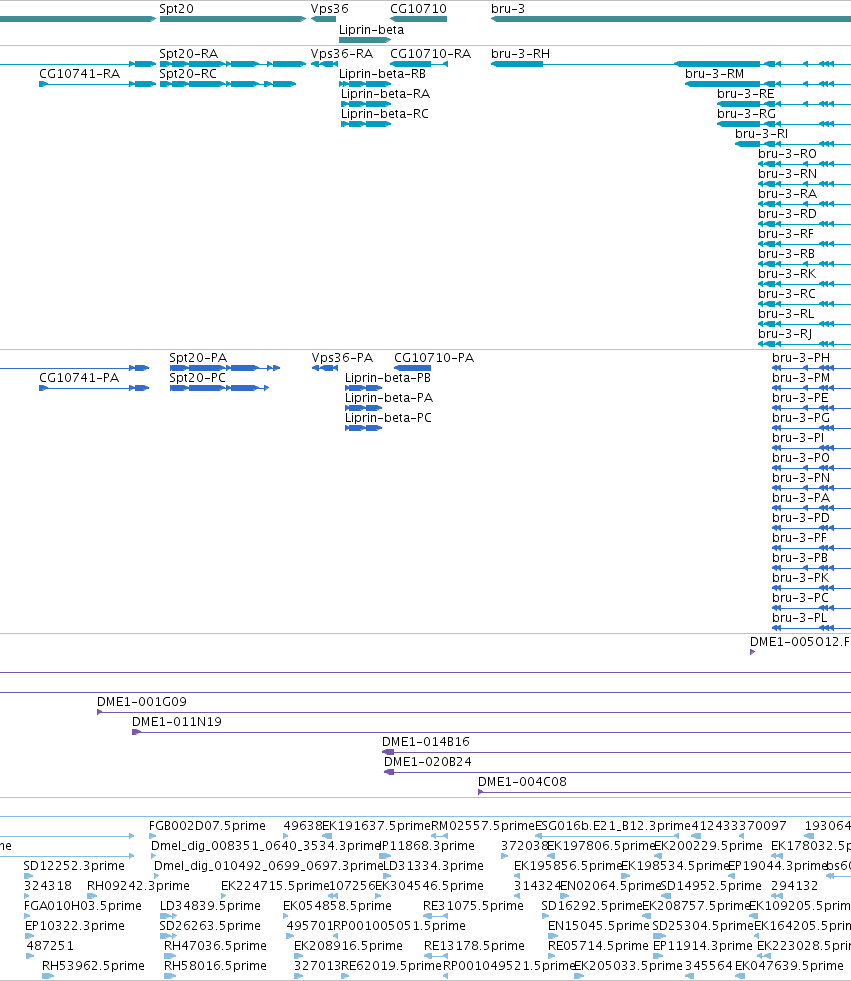
Task: Select the CG10741-PA protein label
Action: tap(79, 378)
